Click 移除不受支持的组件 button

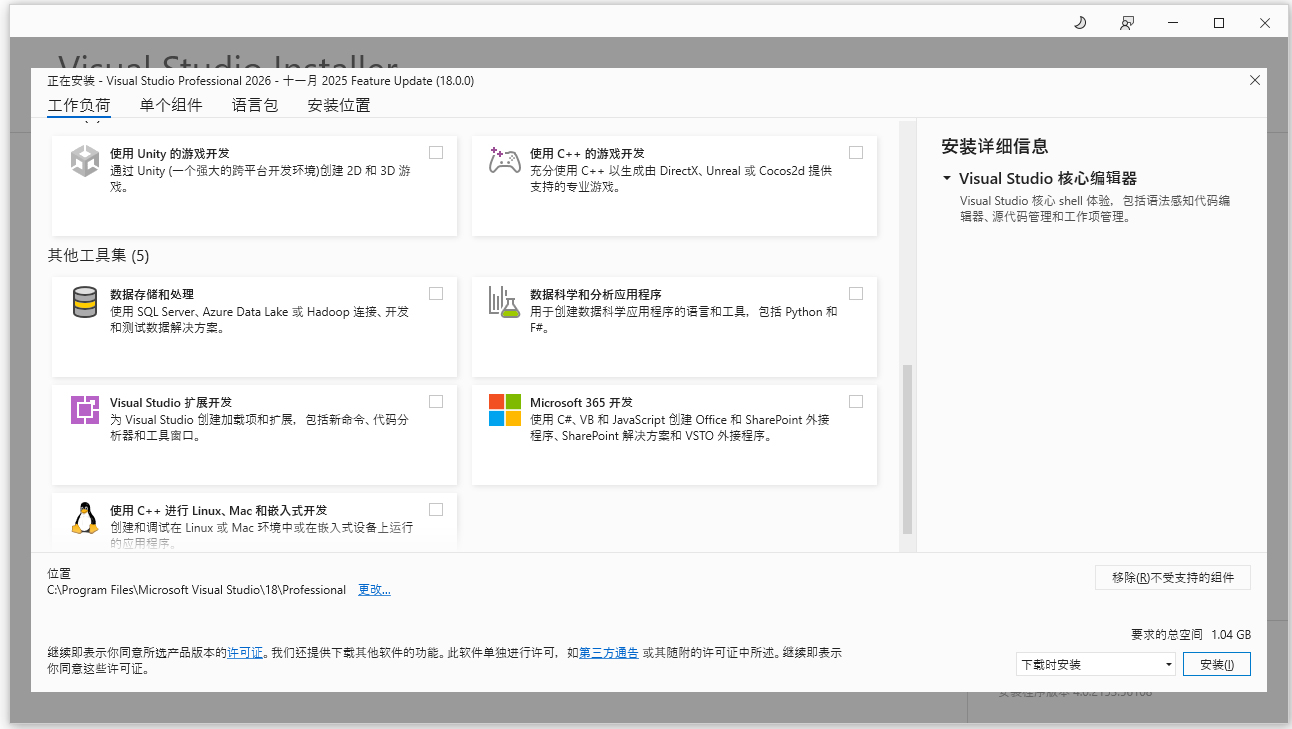(1173, 577)
